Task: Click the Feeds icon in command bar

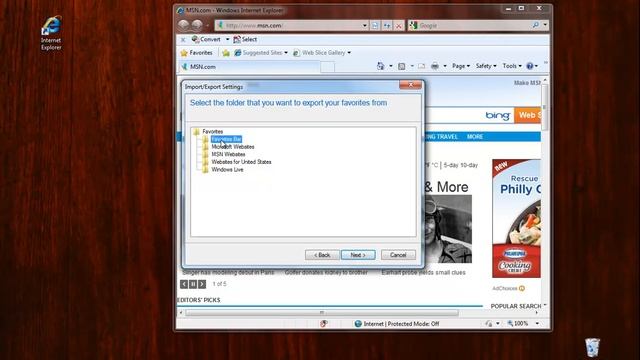Action: pyautogui.click(x=402, y=66)
